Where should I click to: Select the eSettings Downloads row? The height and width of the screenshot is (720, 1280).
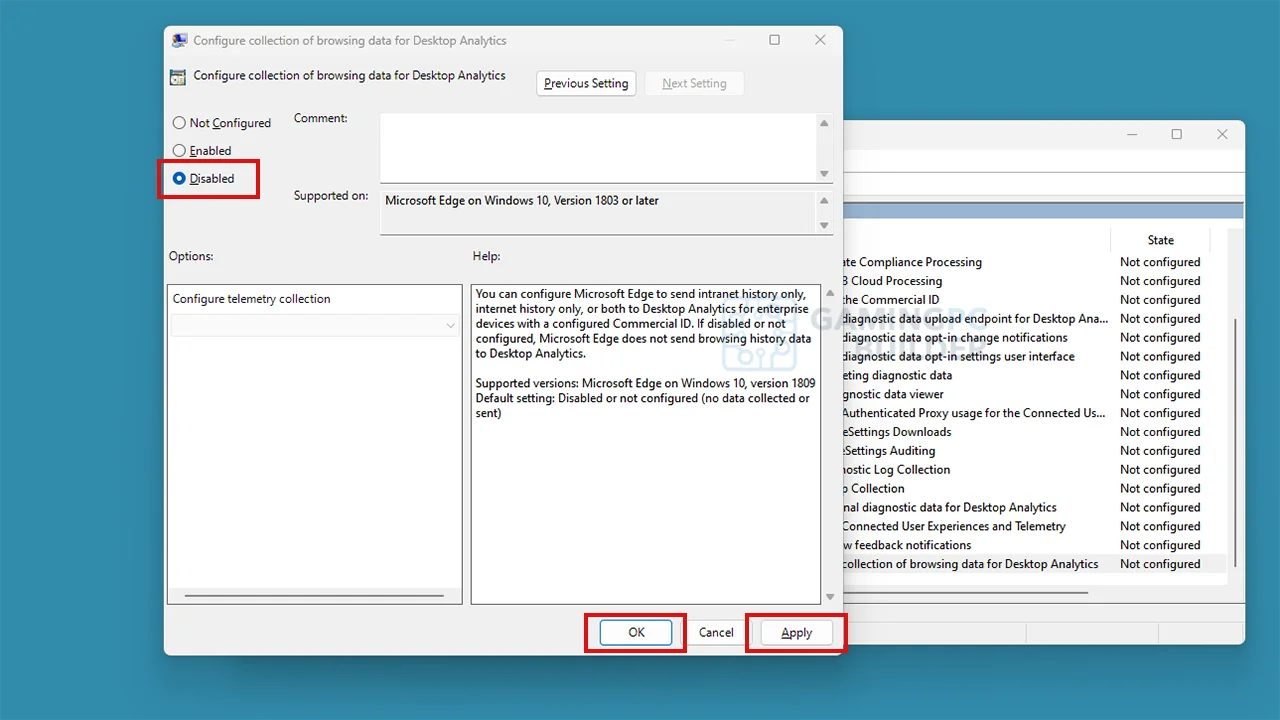[1035, 432]
